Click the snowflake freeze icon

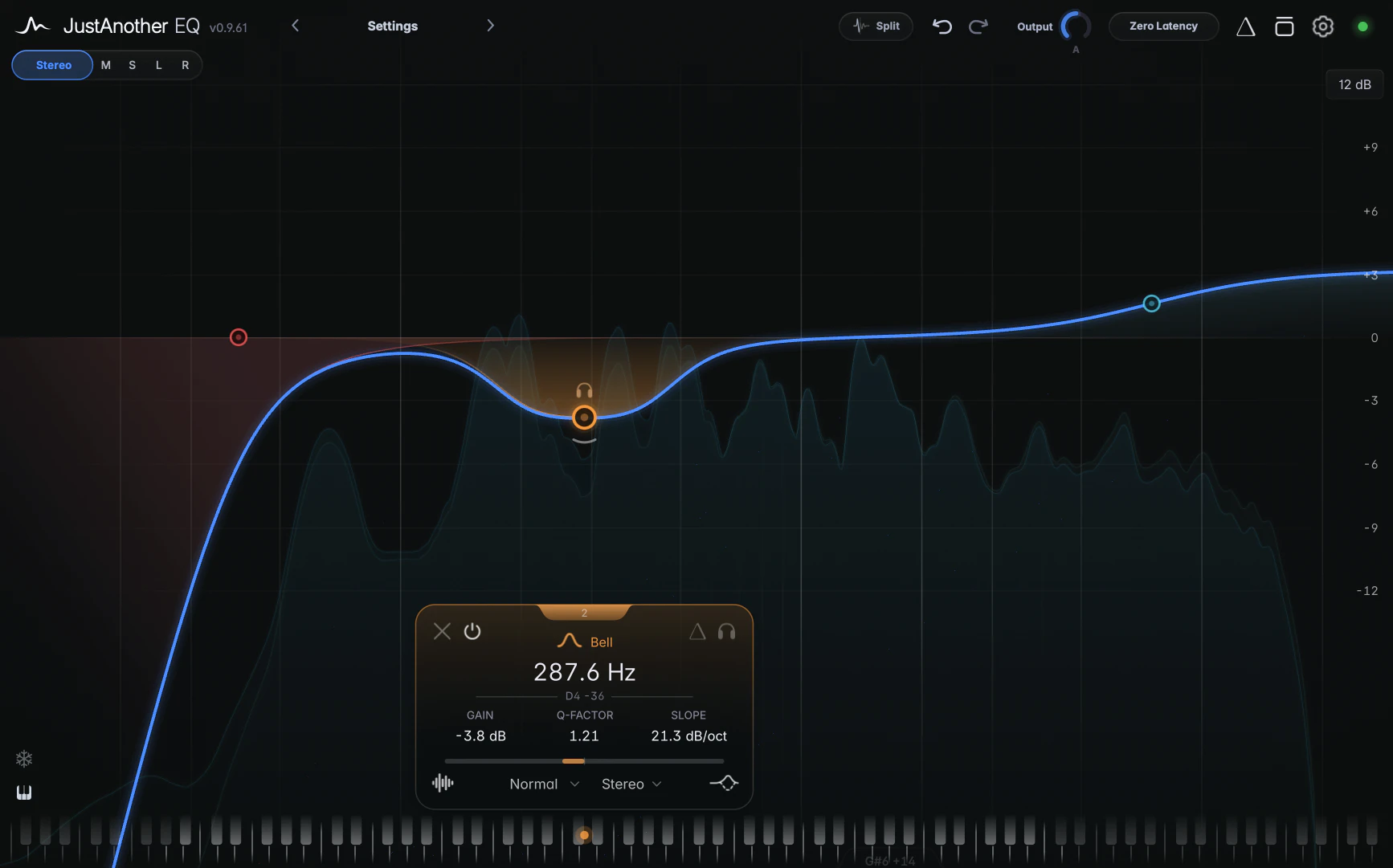tap(24, 759)
